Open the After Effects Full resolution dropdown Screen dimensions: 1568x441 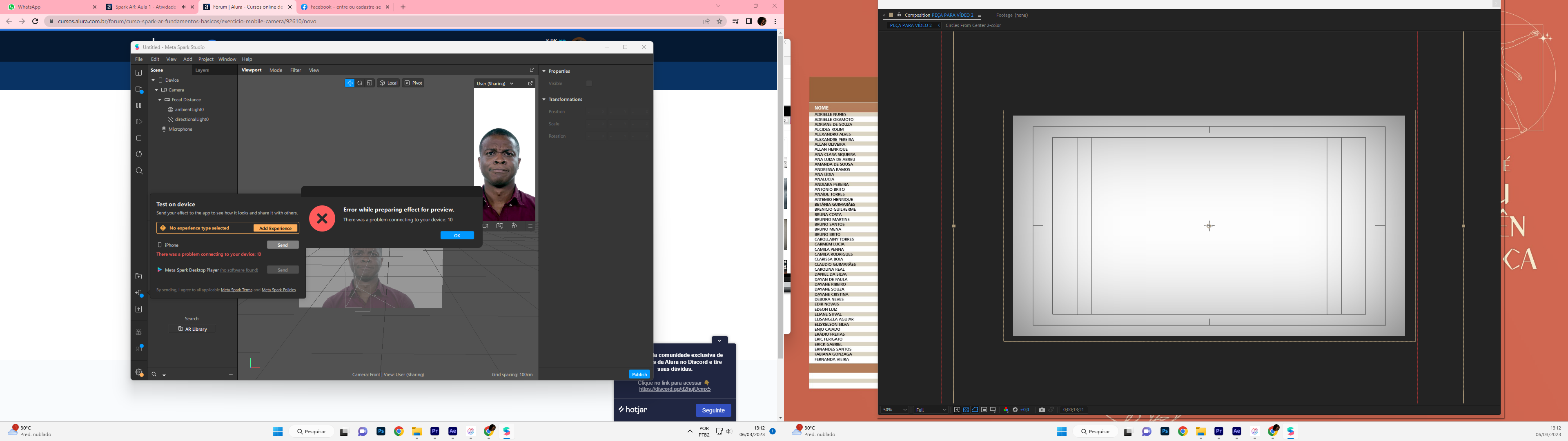[931, 410]
